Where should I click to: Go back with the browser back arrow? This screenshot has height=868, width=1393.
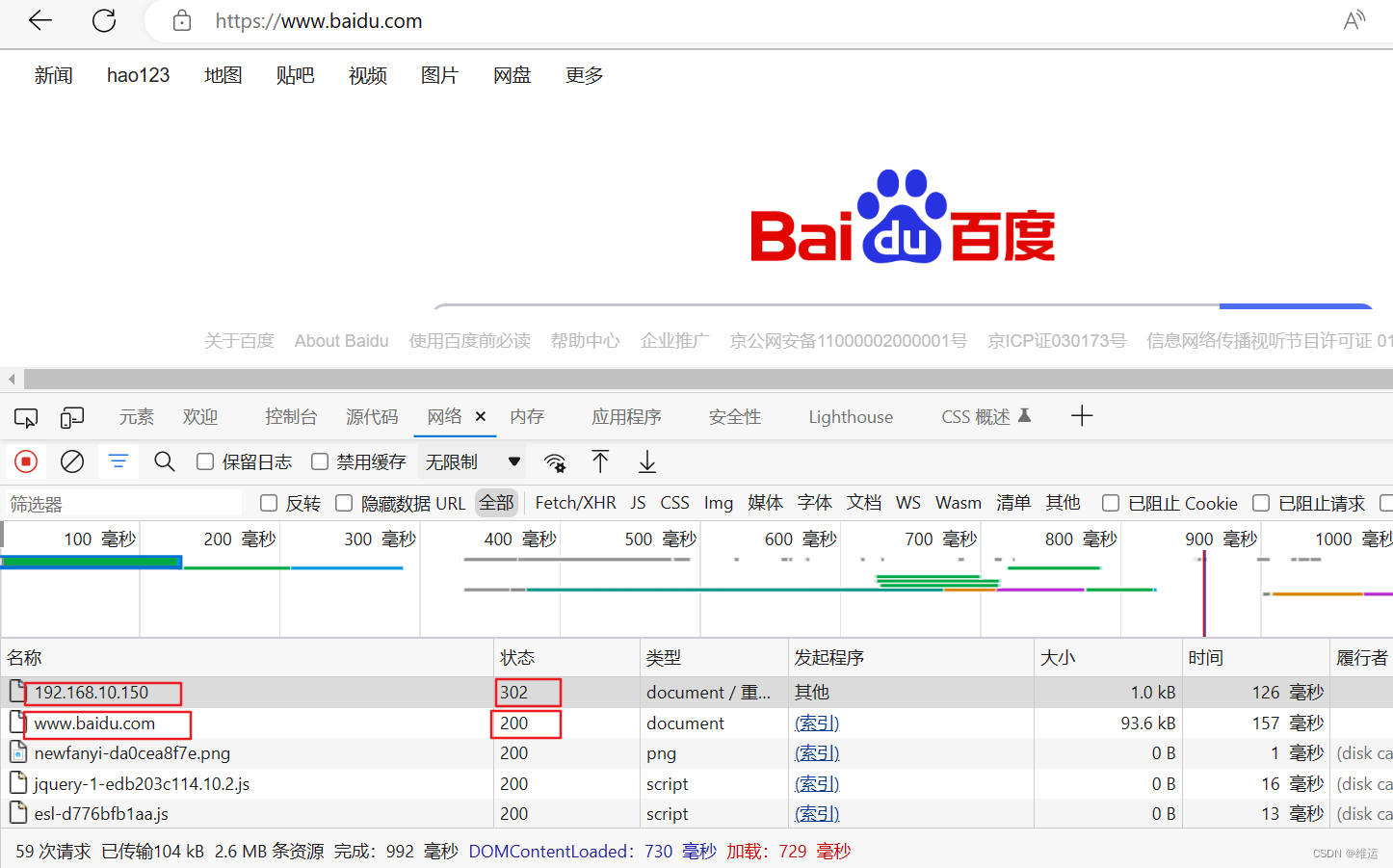coord(40,20)
